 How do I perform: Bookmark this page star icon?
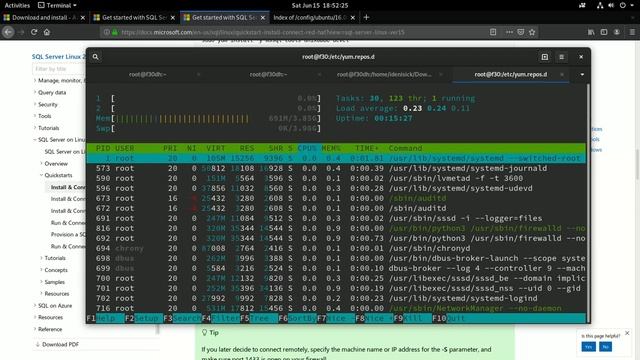(x=532, y=32)
